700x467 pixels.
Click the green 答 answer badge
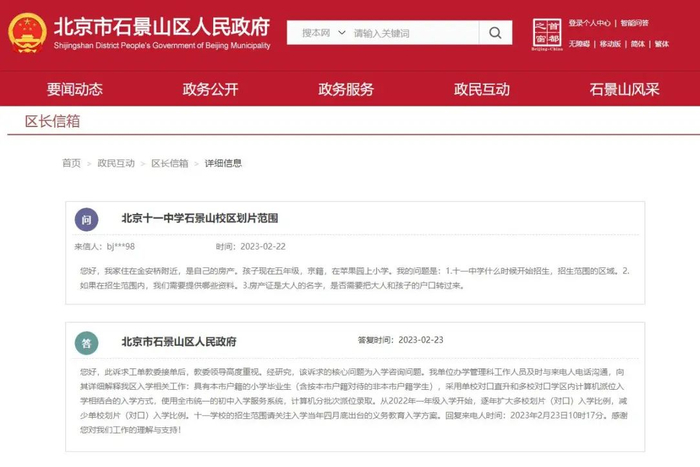pos(86,343)
